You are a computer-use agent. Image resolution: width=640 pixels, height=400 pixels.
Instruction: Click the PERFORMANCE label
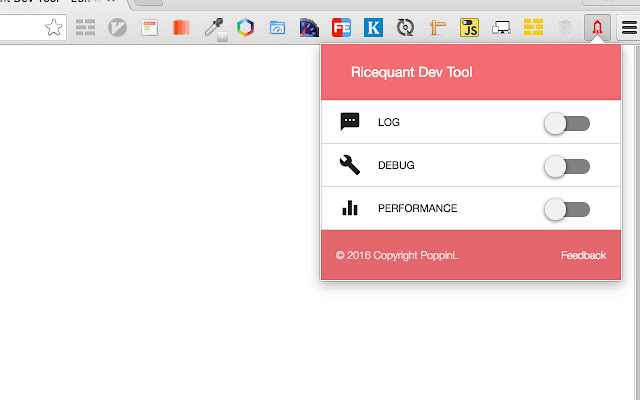pyautogui.click(x=418, y=208)
